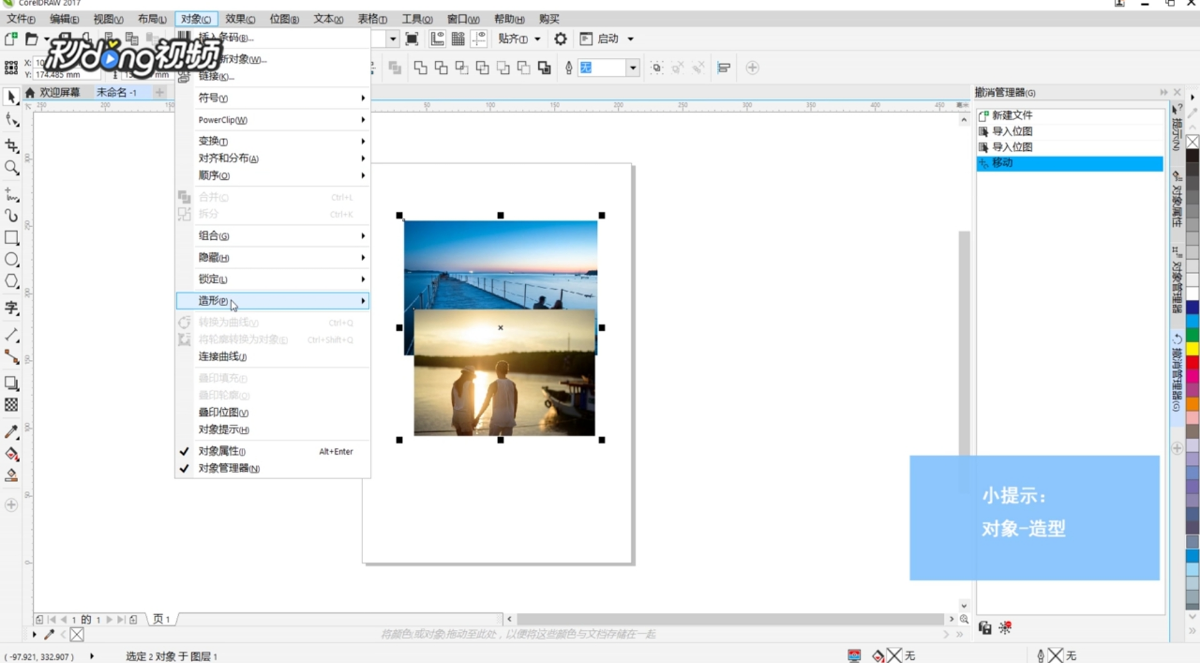This screenshot has width=1200, height=663.
Task: Select the Parallel Dimension tool
Action: click(x=11, y=335)
